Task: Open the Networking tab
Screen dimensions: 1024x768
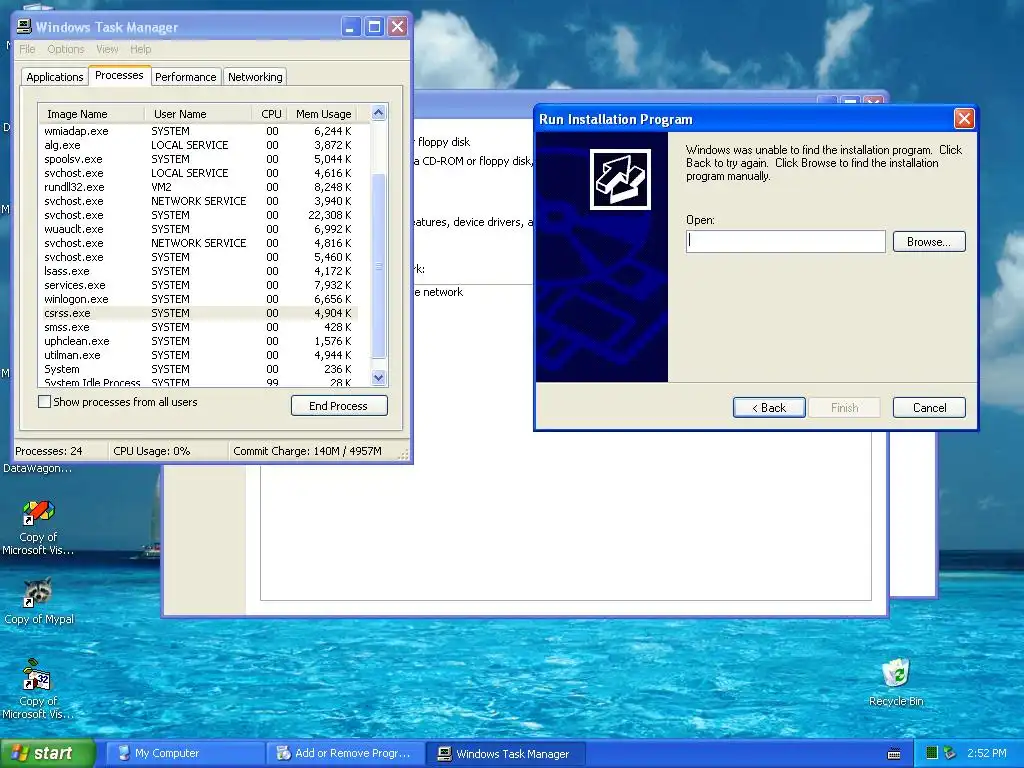Action: coord(255,76)
